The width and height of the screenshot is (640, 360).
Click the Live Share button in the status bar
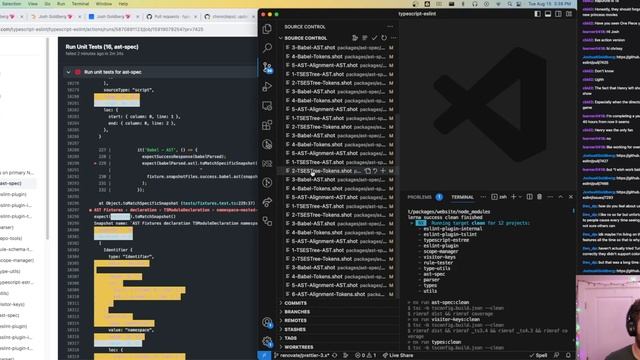[x=398, y=356]
